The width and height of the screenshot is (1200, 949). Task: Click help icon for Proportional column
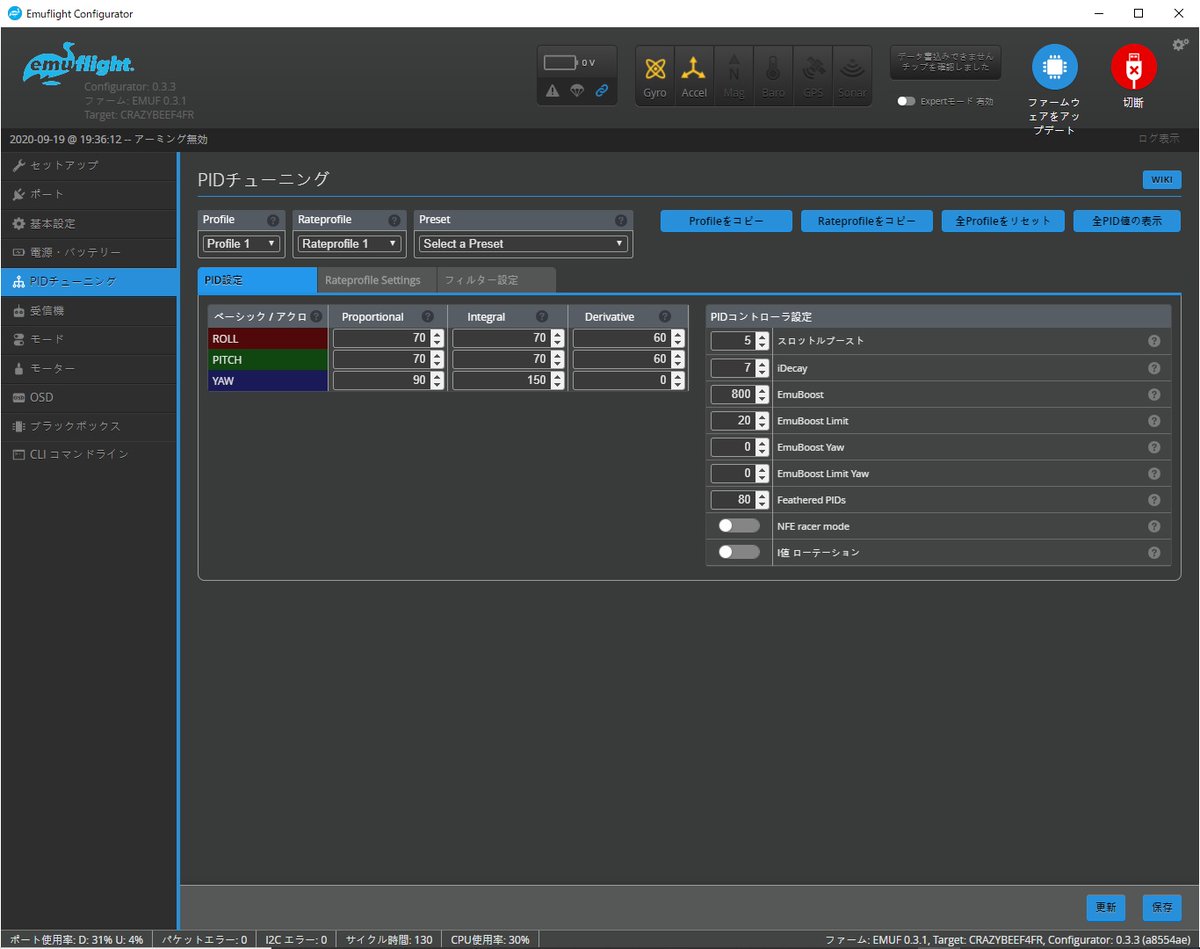[428, 317]
